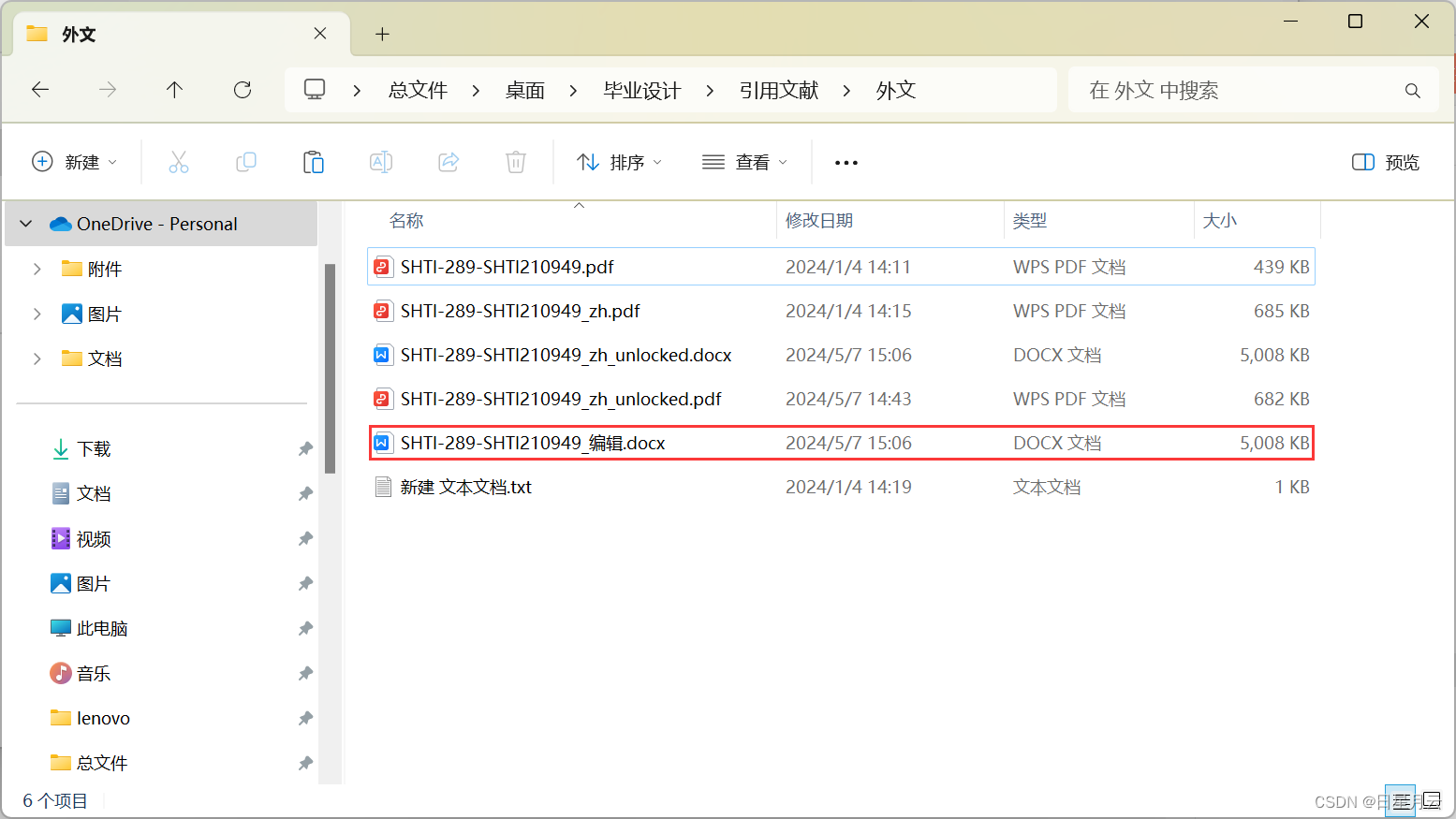Sort by 修改日期 column header

[x=819, y=221]
